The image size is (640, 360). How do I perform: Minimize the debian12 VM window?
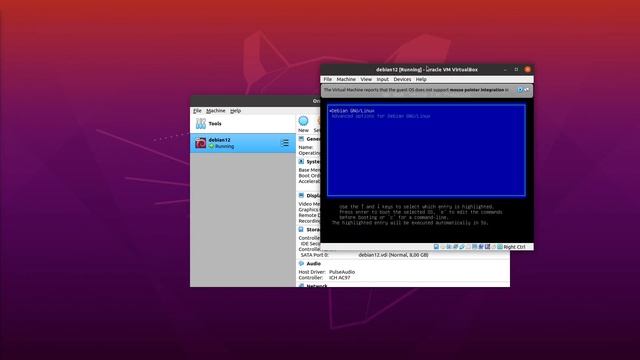click(x=505, y=69)
